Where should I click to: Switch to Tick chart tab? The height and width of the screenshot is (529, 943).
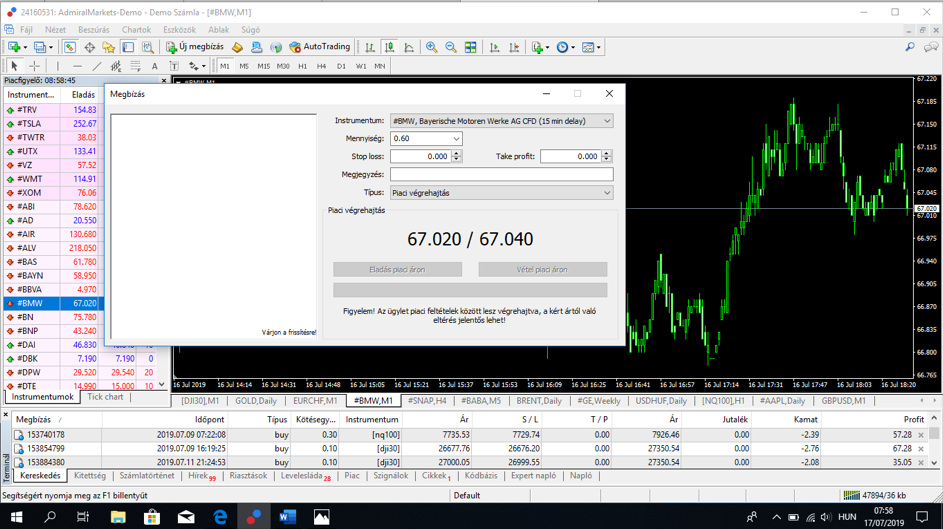[105, 397]
